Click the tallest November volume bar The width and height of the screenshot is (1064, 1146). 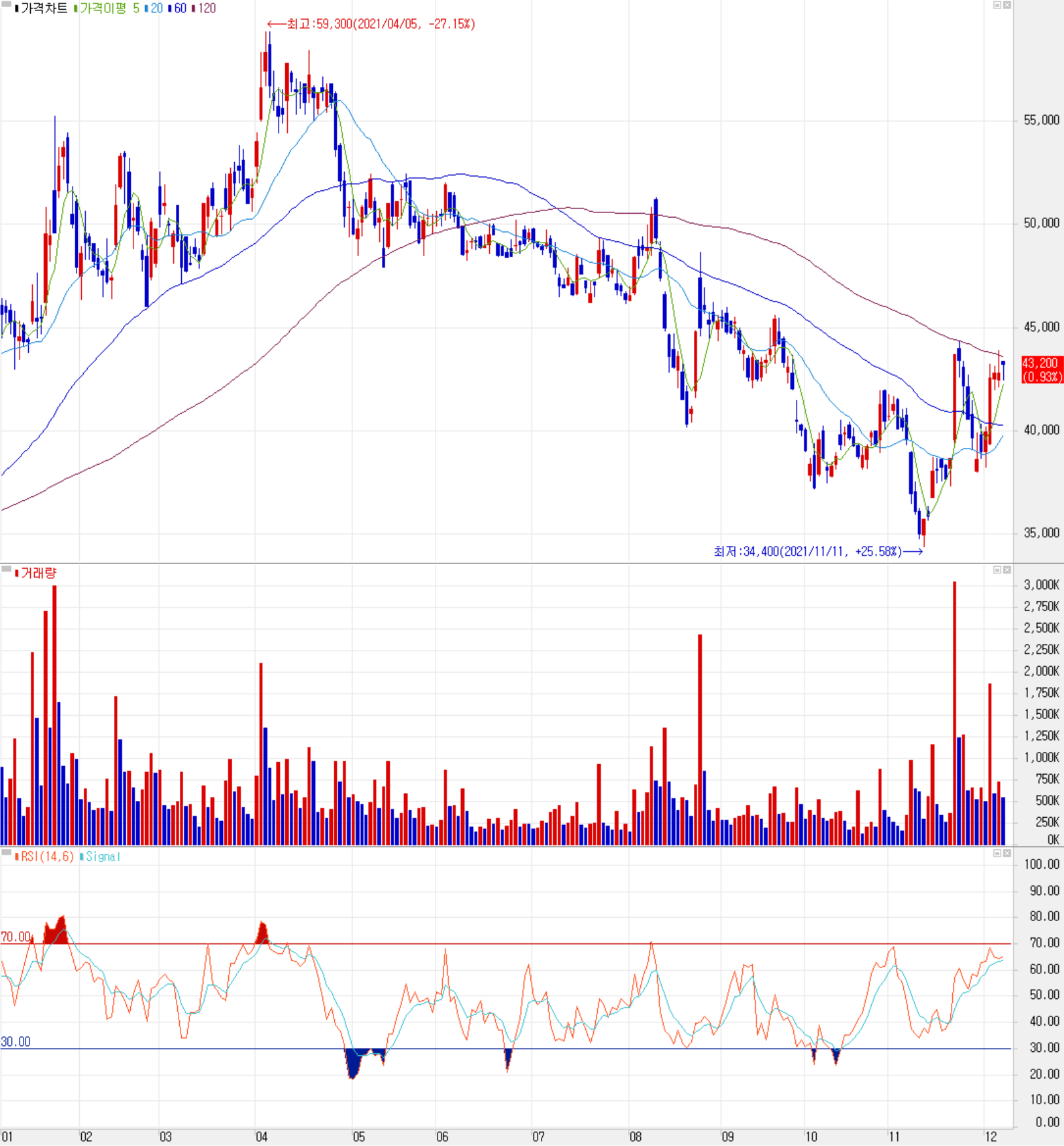coord(955,713)
